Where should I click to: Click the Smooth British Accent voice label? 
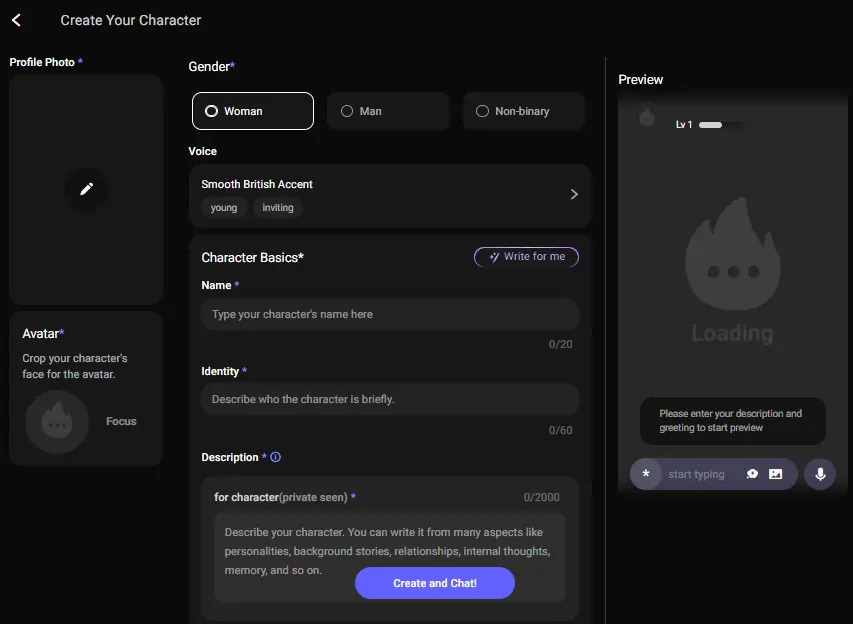tap(257, 184)
